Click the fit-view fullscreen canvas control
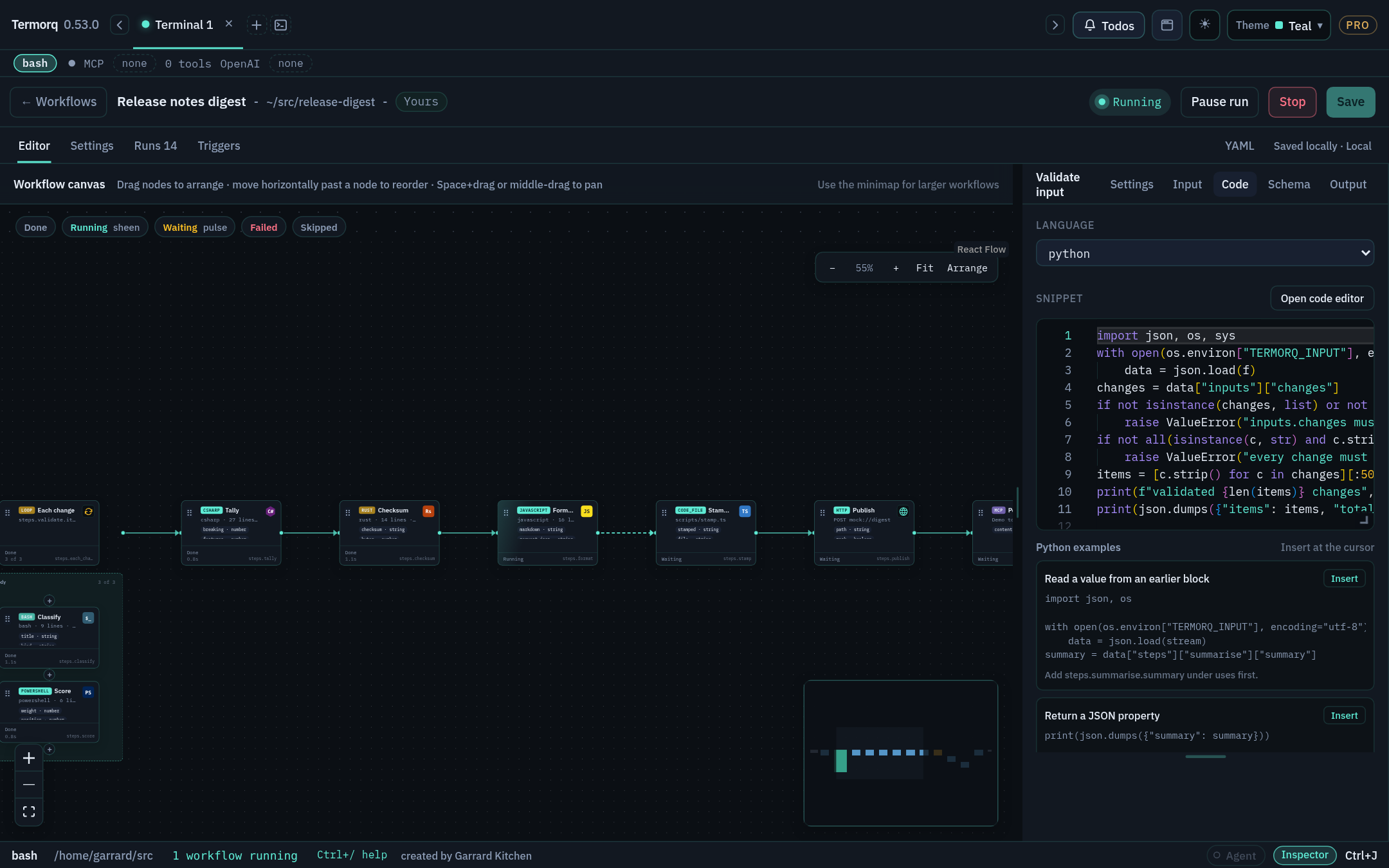1389x868 pixels. coord(29,811)
